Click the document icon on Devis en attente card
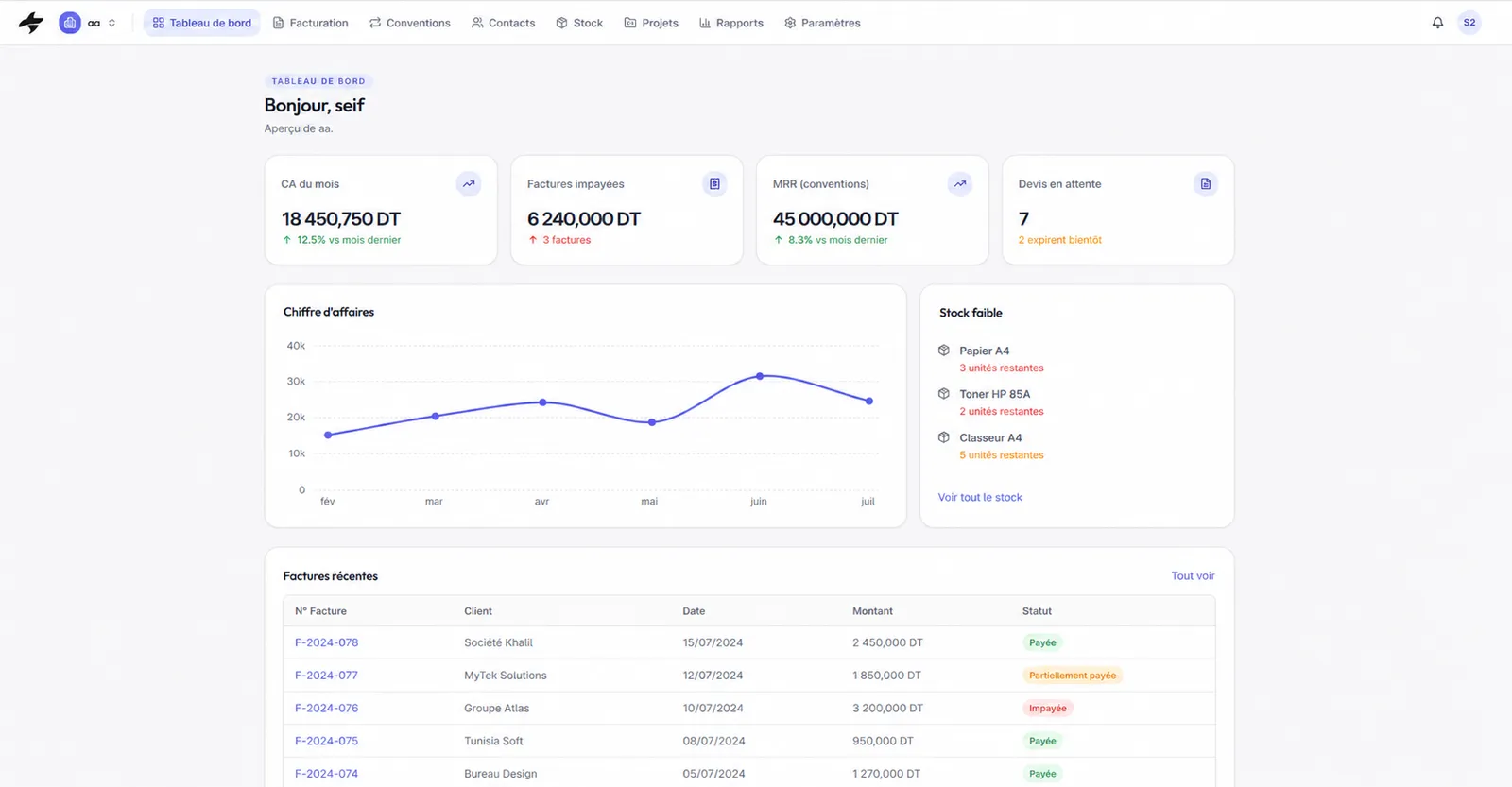 point(1206,184)
